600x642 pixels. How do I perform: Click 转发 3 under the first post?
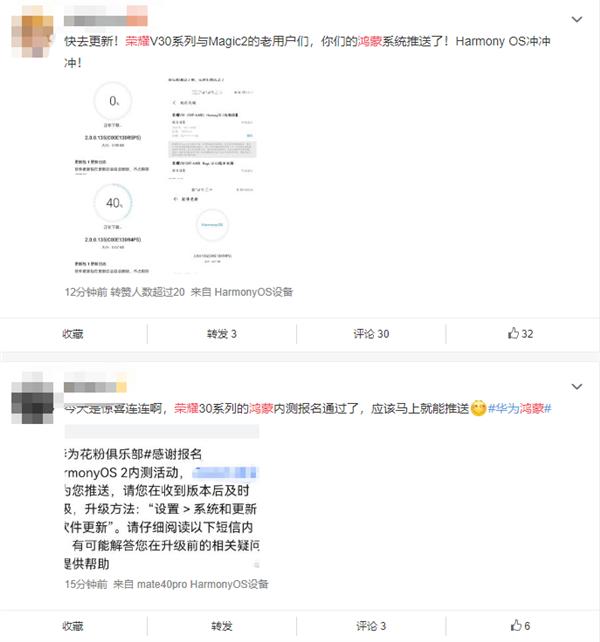point(222,334)
